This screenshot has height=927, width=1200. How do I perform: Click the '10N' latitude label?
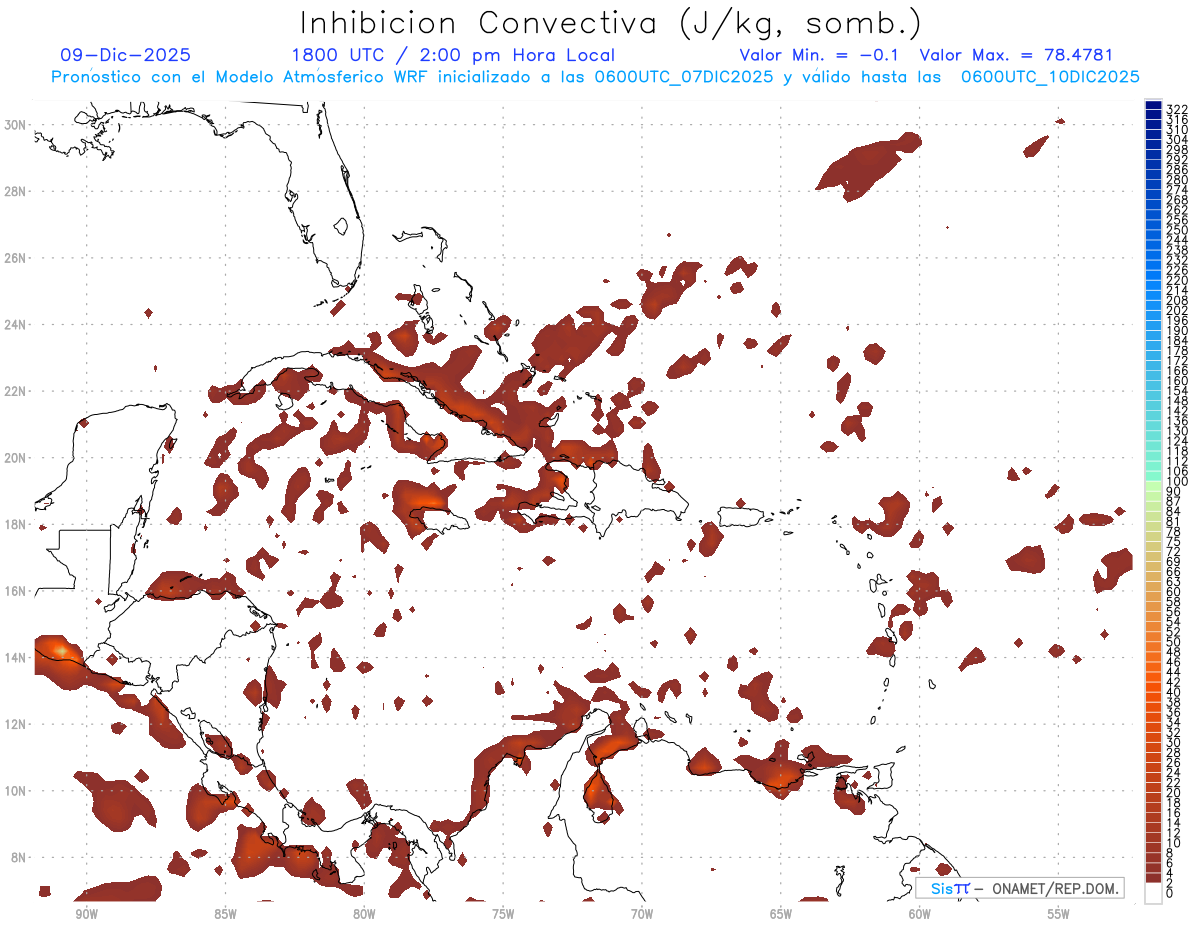(15, 791)
